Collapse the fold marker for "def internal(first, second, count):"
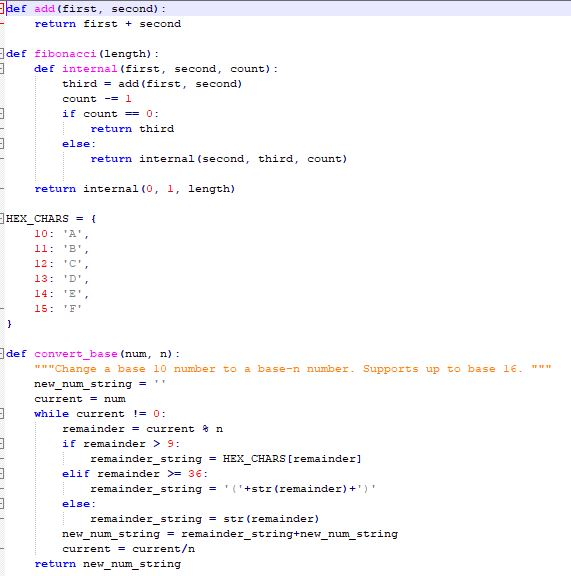 (1, 69)
